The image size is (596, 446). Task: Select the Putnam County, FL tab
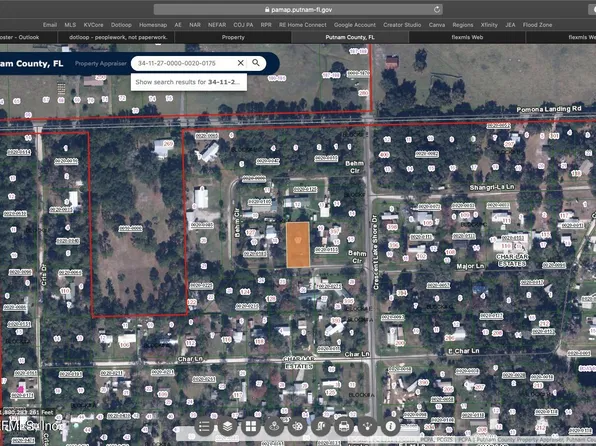click(350, 37)
